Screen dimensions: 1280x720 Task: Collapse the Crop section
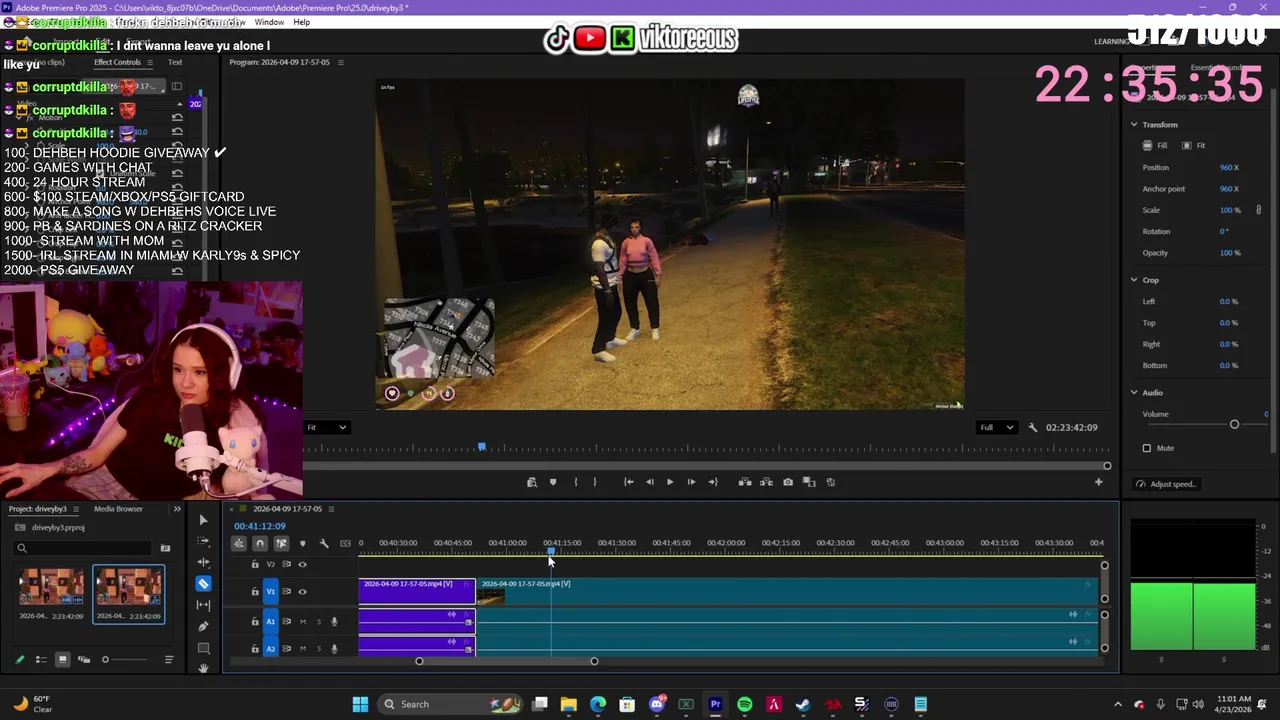tap(1134, 280)
